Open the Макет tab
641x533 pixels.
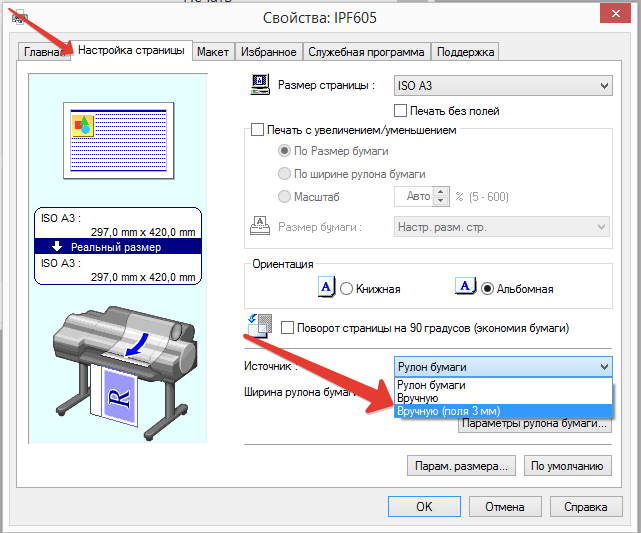(213, 52)
